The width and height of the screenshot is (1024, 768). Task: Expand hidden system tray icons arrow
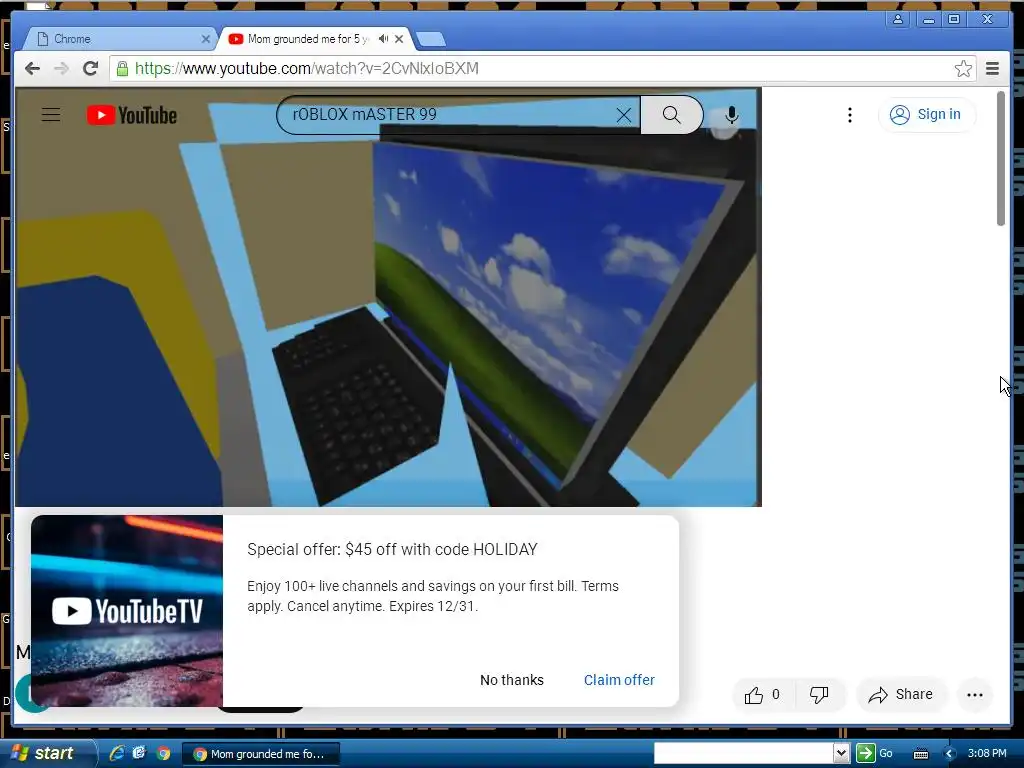(x=950, y=754)
